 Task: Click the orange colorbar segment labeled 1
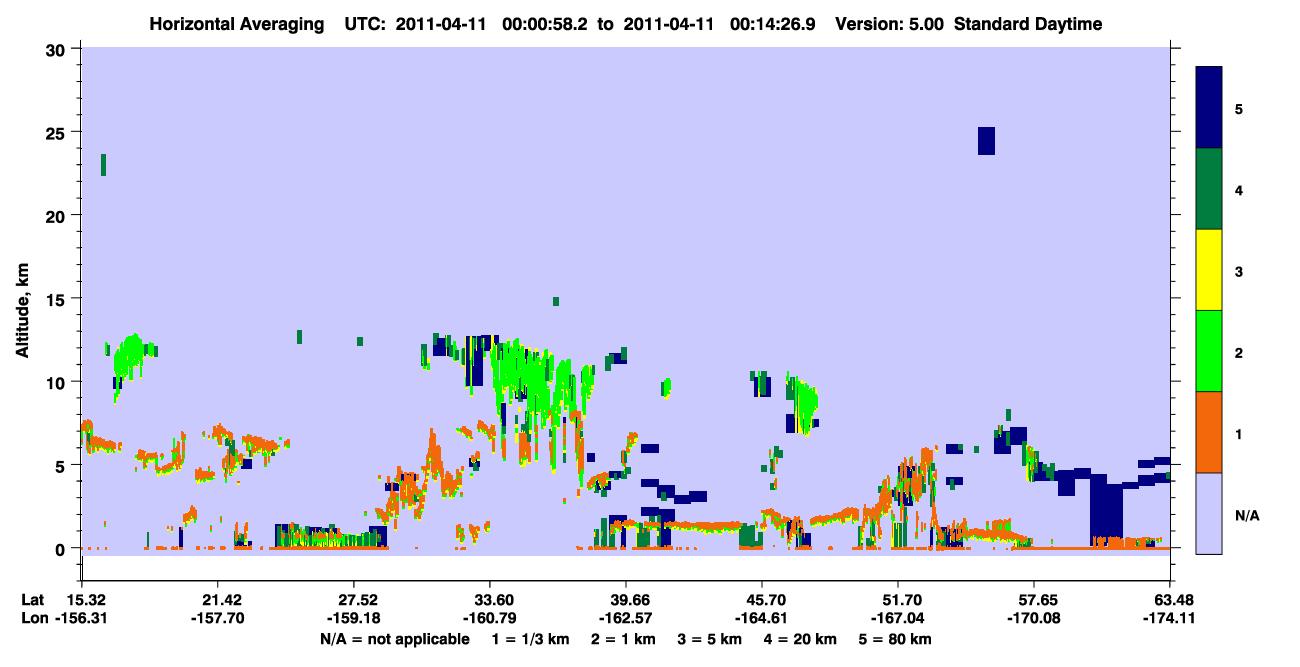pos(1209,432)
